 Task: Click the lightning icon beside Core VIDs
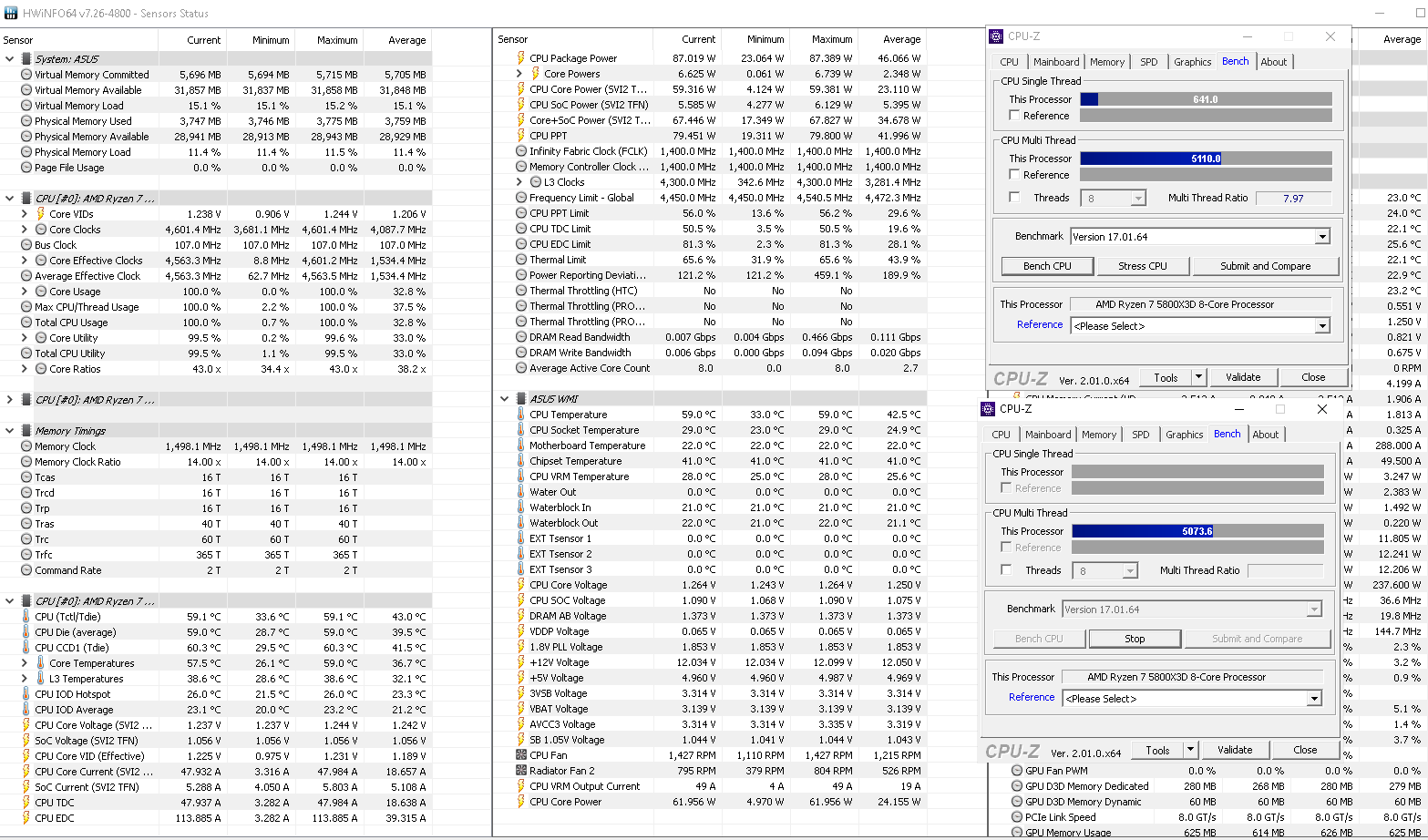click(41, 214)
